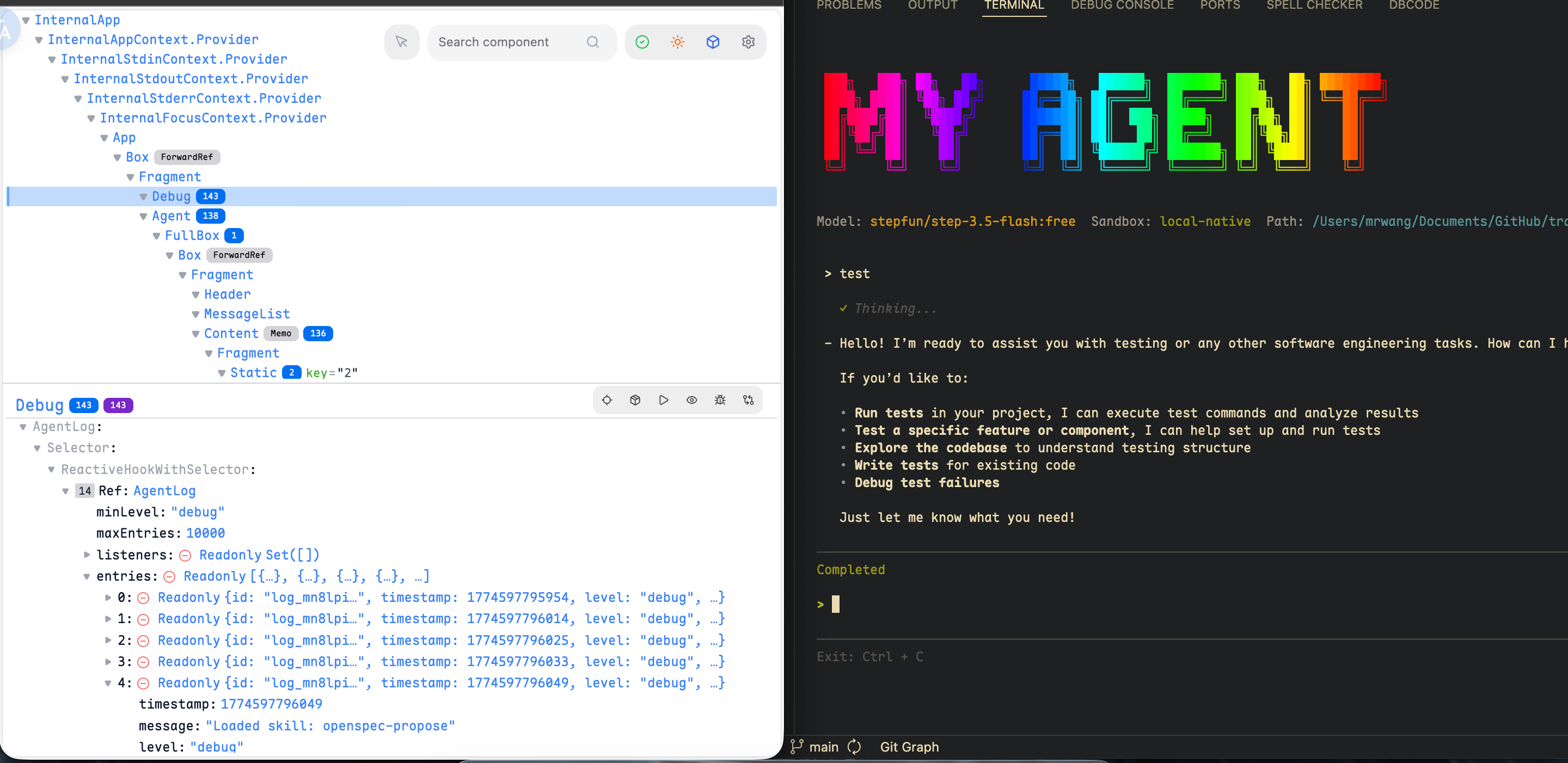Collapse the entries array
Viewport: 1568px width, 763px height.
click(x=87, y=576)
